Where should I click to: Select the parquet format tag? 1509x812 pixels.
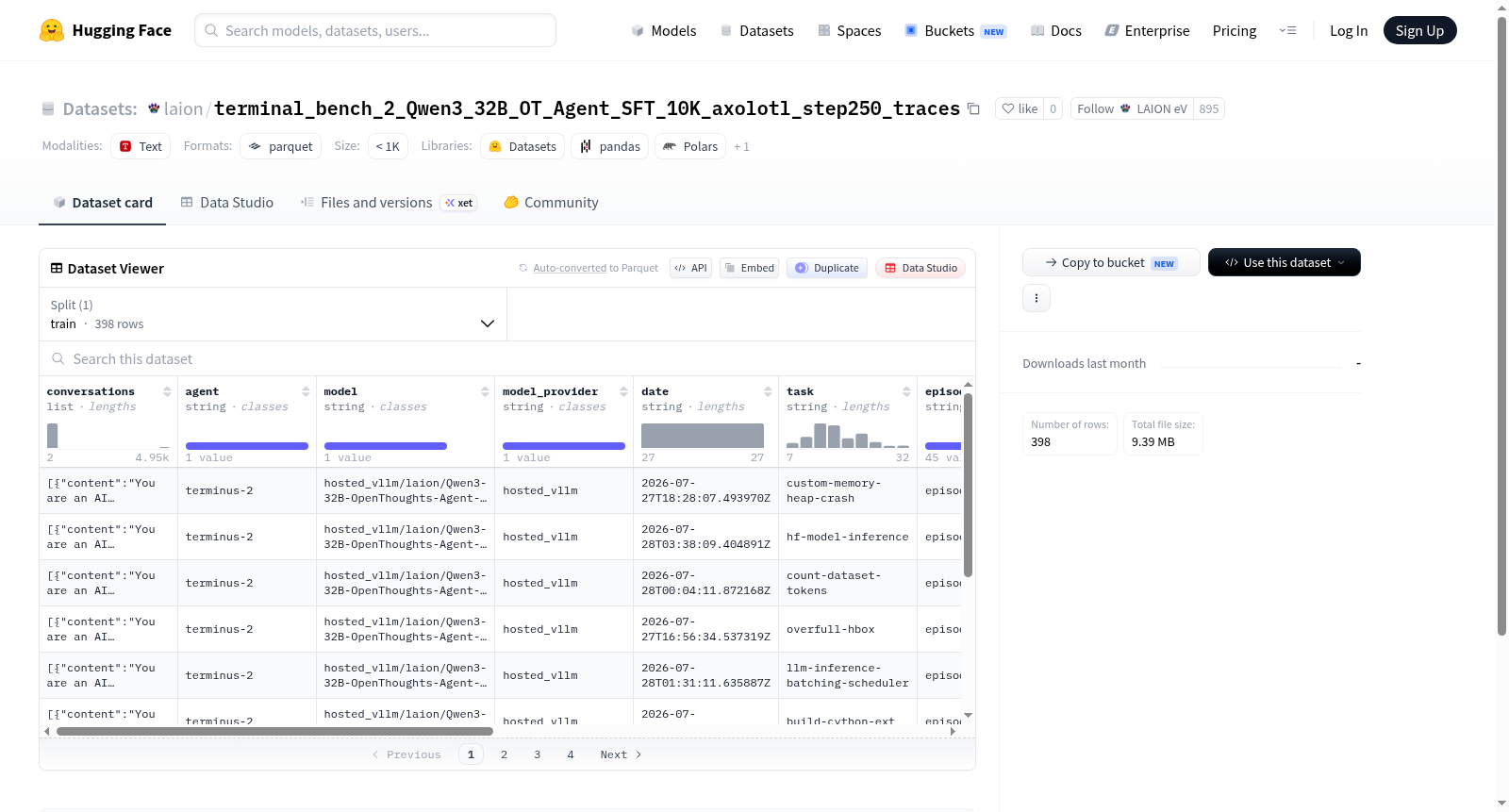tap(280, 146)
